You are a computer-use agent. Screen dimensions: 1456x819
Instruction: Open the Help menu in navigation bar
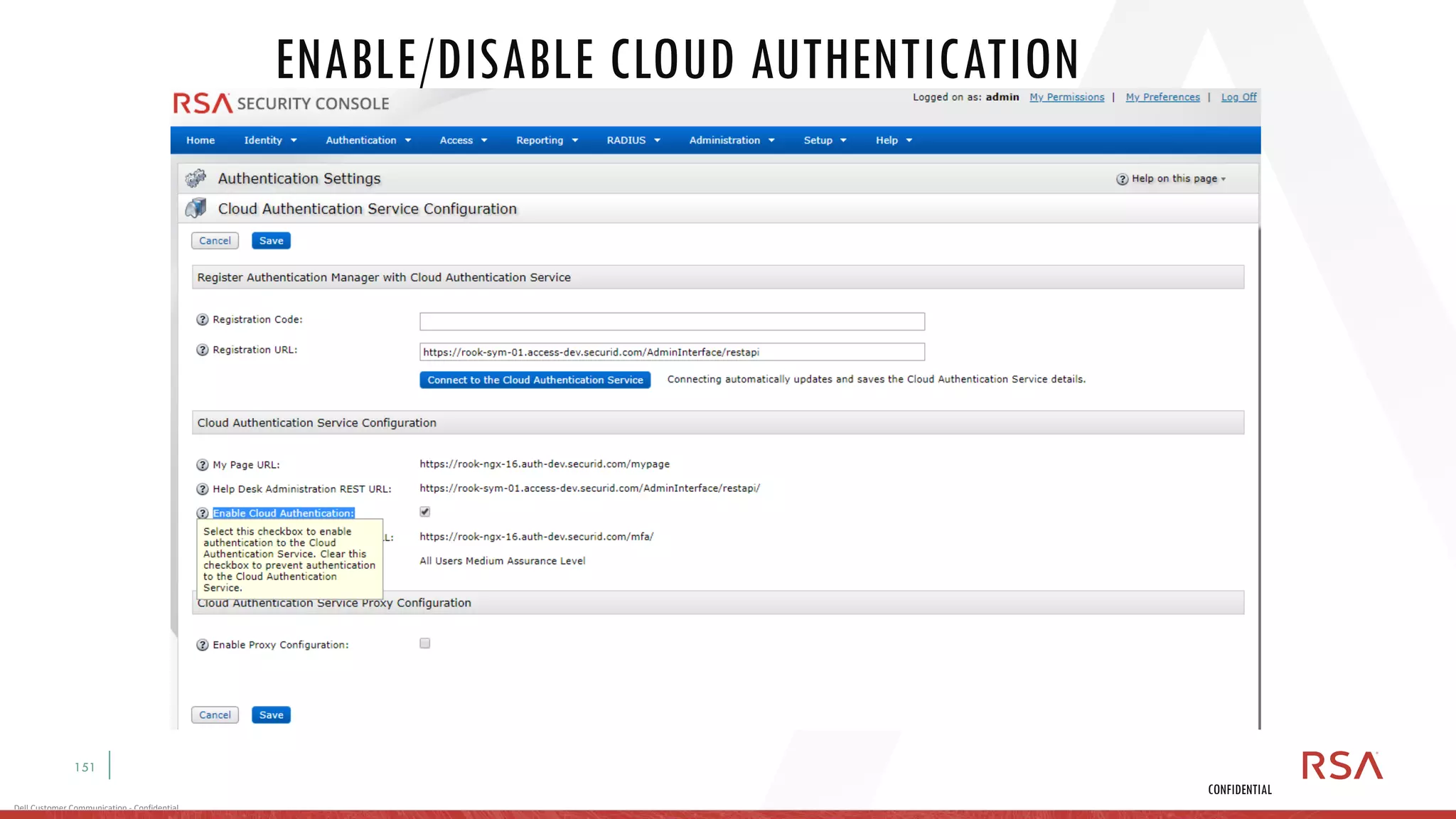coord(894,141)
